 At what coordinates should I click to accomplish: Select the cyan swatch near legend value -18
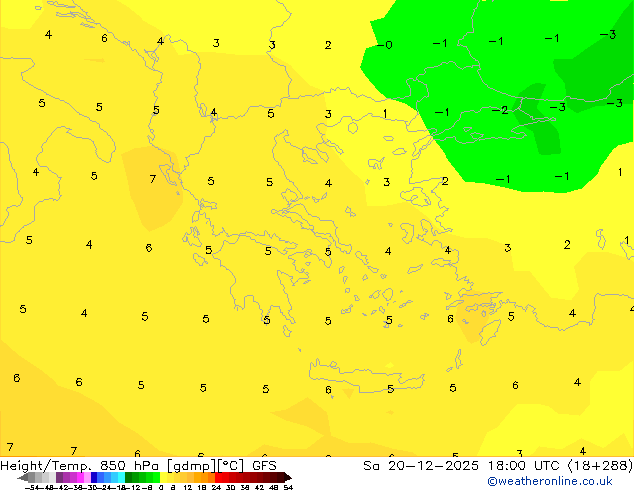click(x=122, y=477)
